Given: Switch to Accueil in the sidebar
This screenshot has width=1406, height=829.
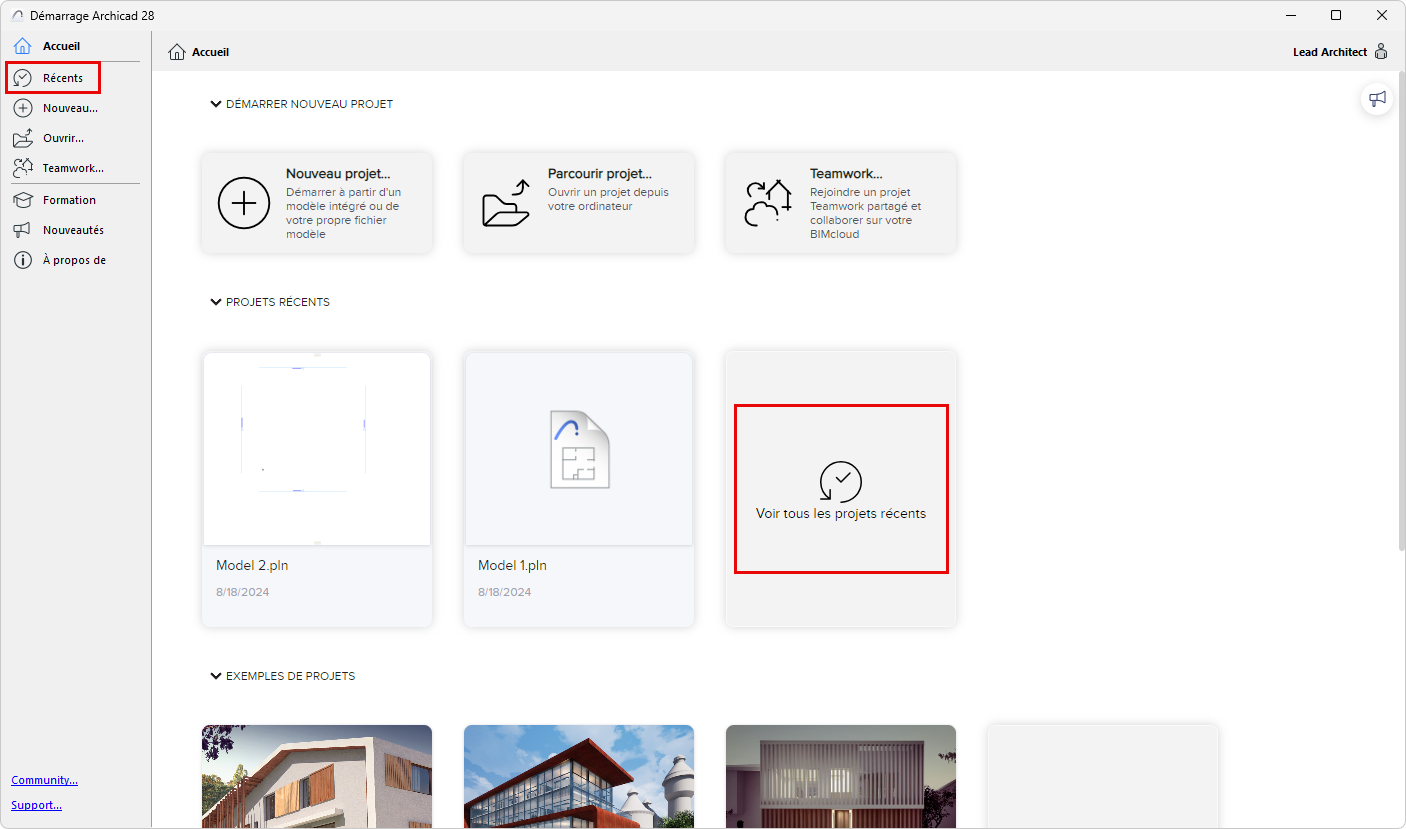Looking at the screenshot, I should coord(22,45).
